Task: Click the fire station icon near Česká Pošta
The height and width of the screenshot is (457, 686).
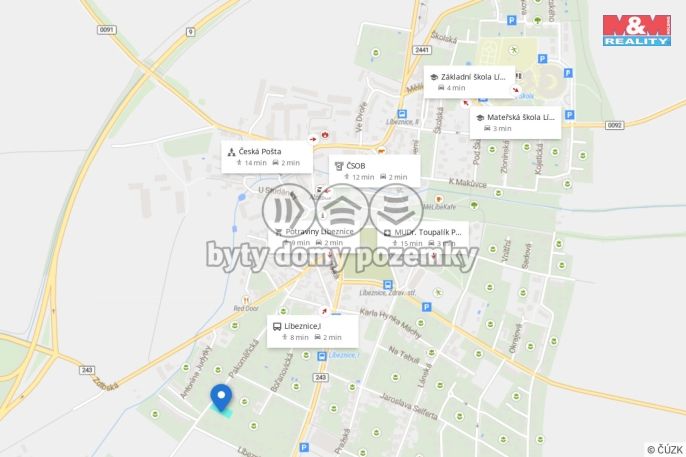Action: [325, 135]
